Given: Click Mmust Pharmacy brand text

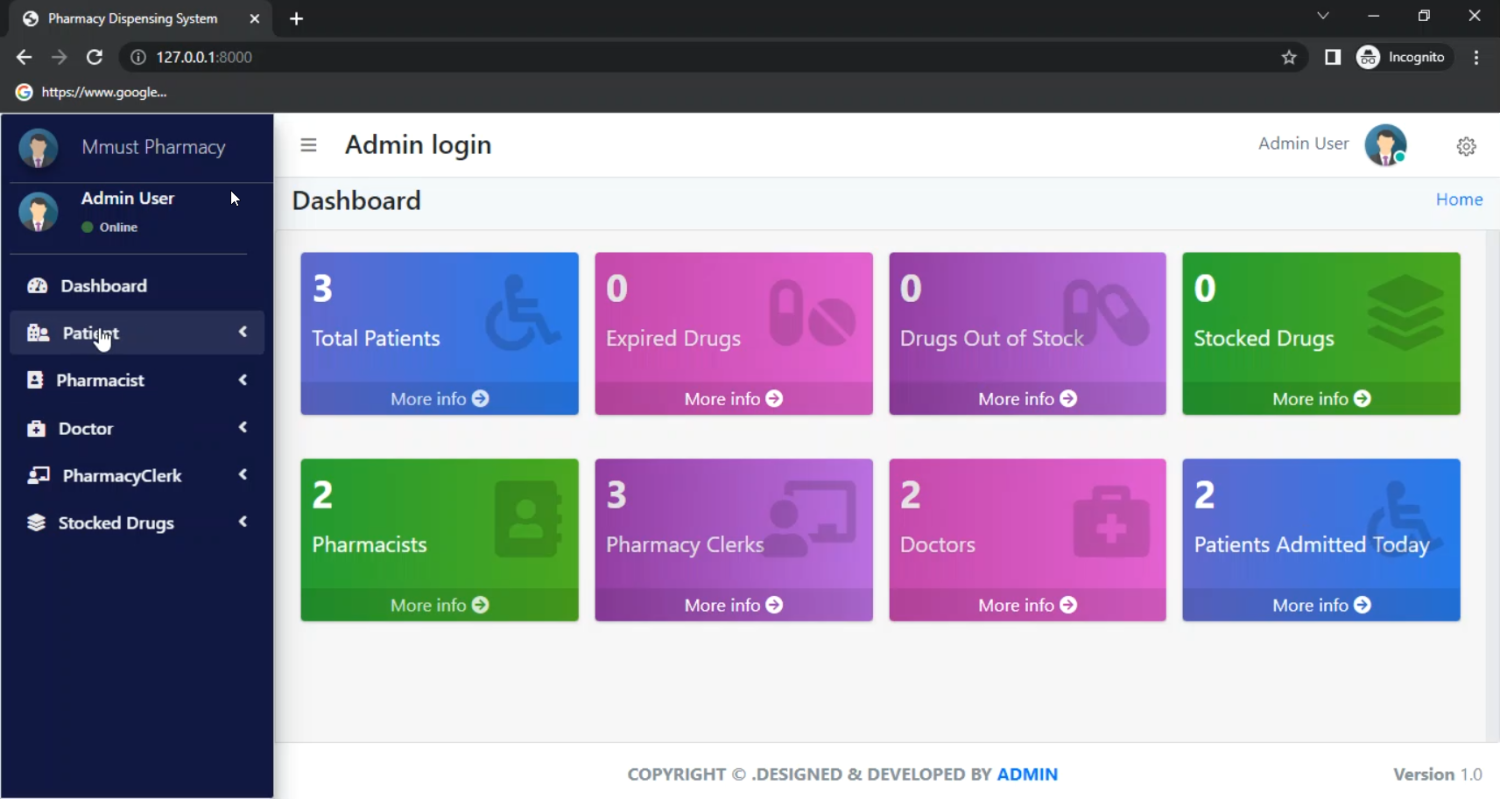Looking at the screenshot, I should coord(153,147).
